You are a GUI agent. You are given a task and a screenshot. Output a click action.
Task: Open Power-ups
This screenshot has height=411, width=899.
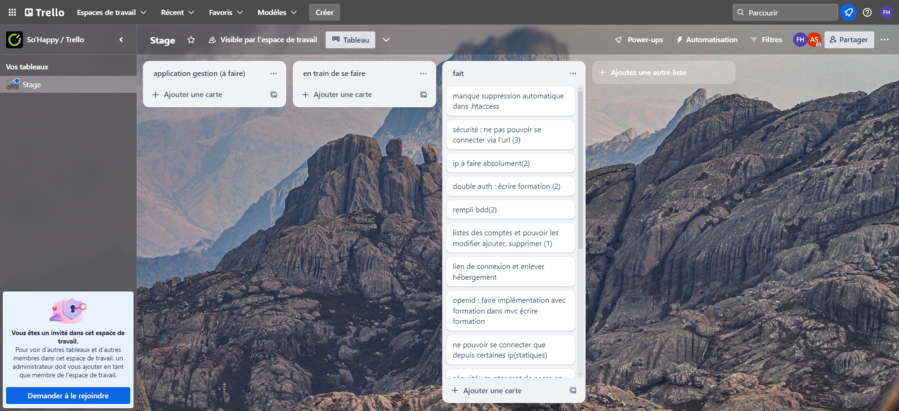point(639,40)
